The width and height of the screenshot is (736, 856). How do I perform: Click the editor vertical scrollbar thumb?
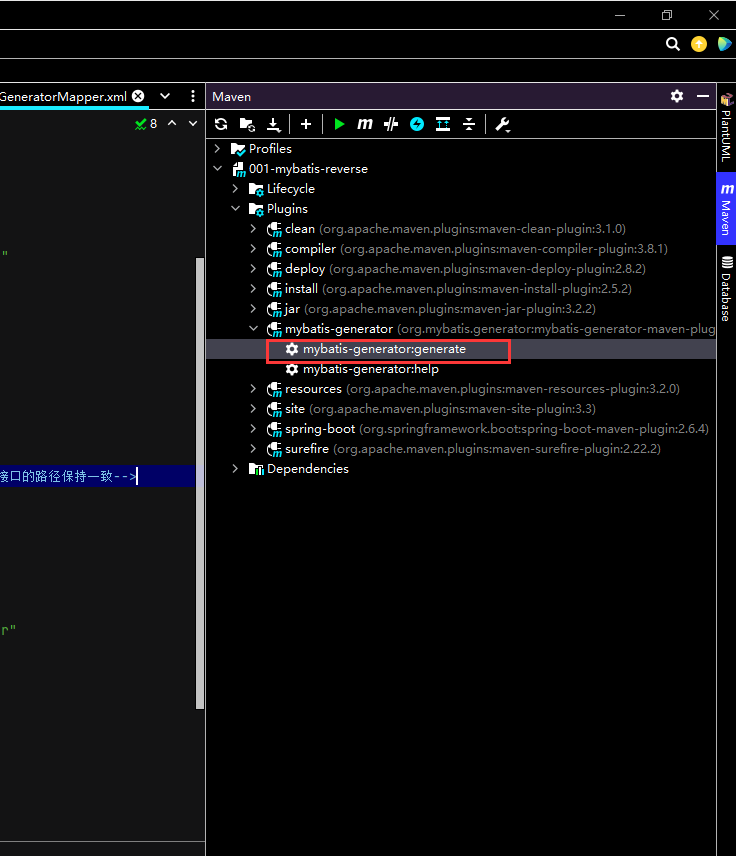200,483
